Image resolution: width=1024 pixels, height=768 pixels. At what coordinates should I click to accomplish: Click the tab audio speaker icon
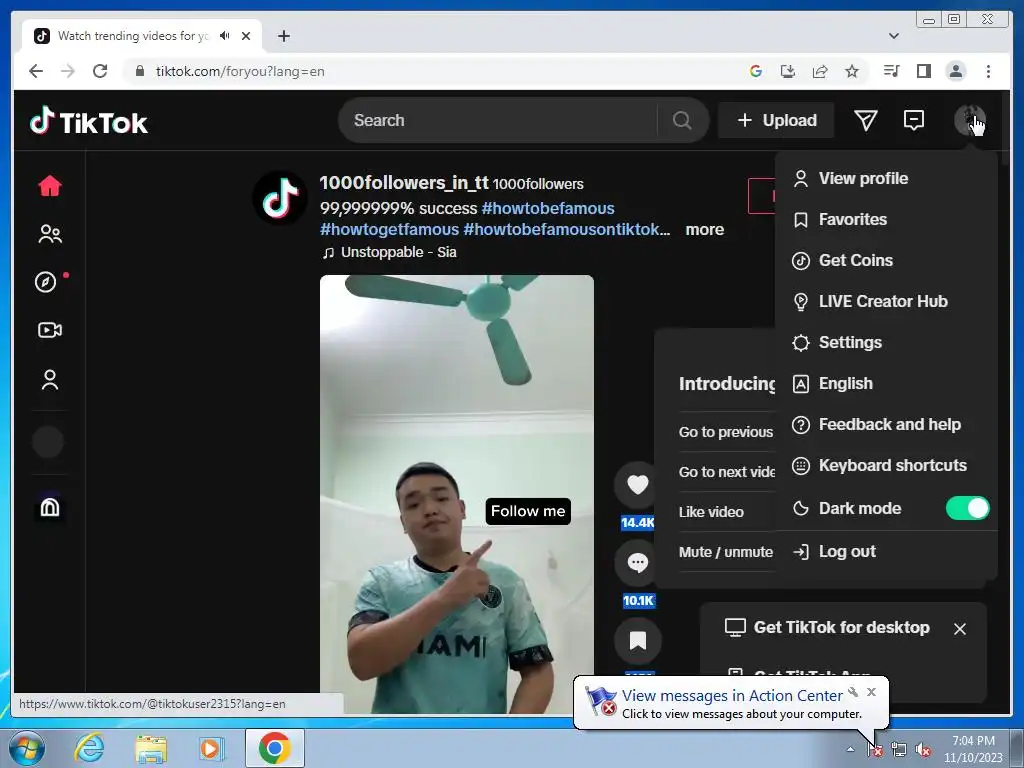click(x=225, y=36)
